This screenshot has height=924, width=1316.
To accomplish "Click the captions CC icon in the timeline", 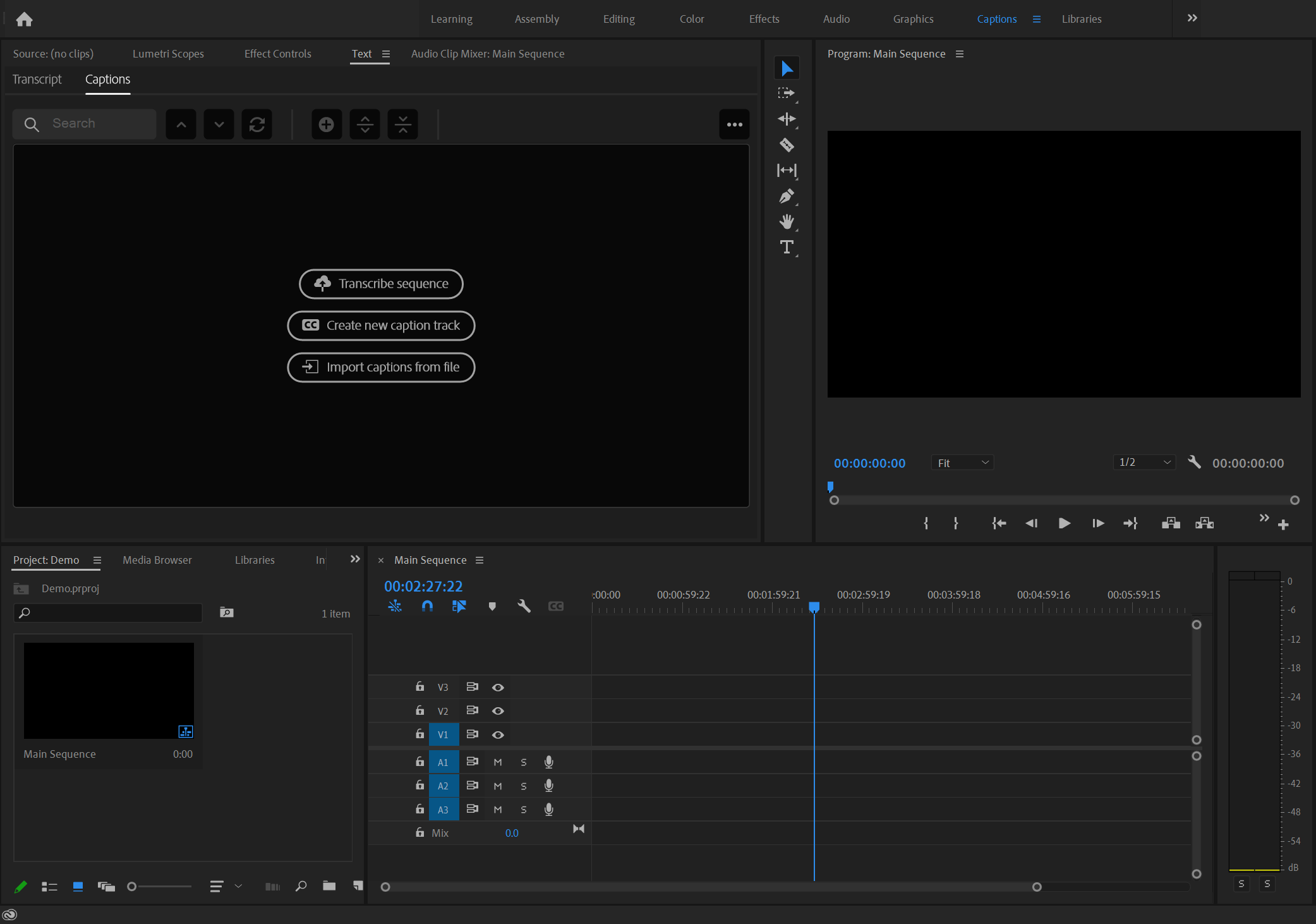I will click(x=556, y=605).
